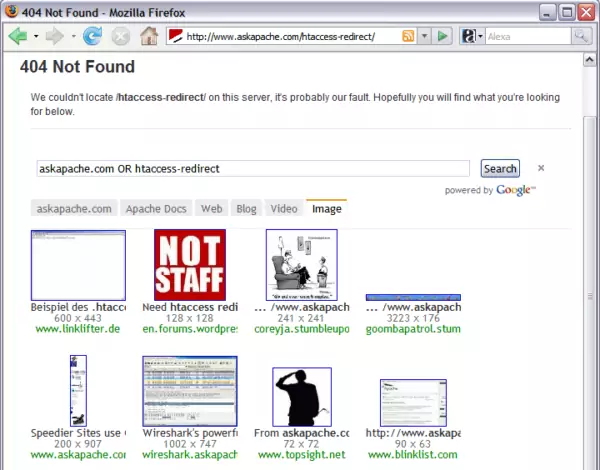The width and height of the screenshot is (600, 470).
Task: Select the Video search tab
Action: click(283, 209)
